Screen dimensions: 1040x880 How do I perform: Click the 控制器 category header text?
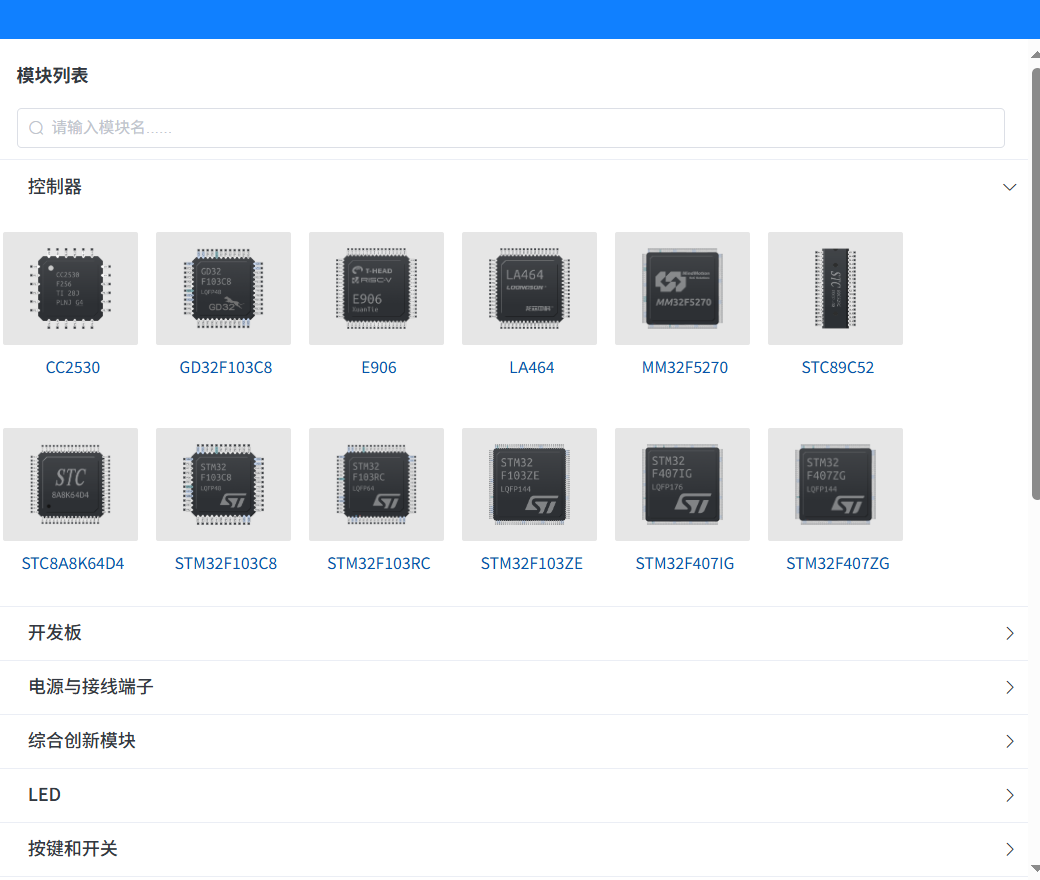(54, 187)
